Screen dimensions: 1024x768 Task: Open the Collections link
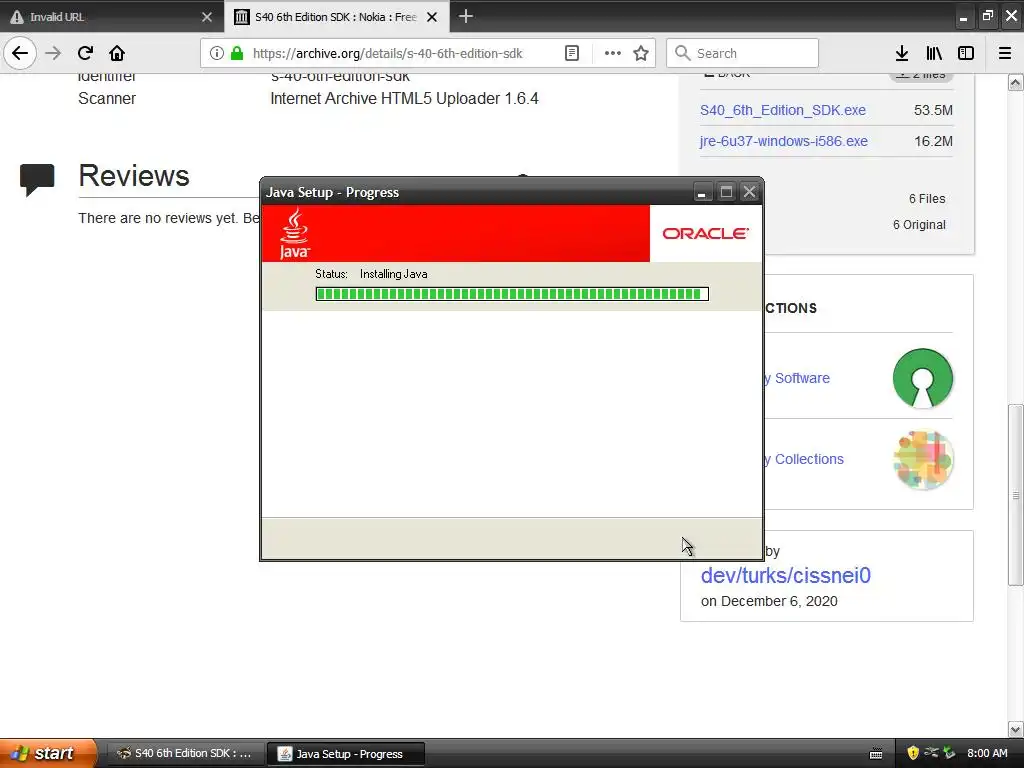804,459
